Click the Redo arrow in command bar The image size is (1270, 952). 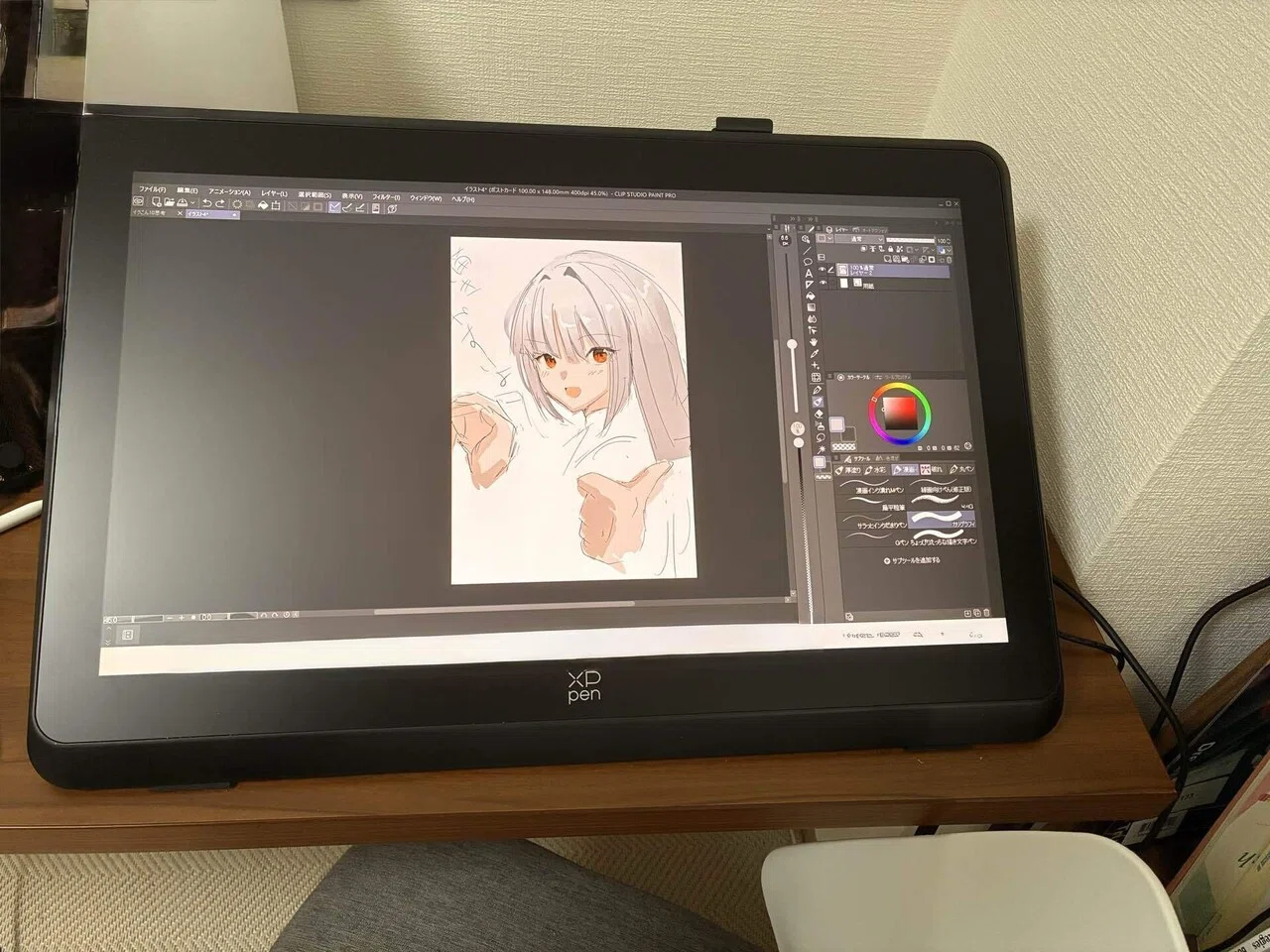[x=219, y=203]
